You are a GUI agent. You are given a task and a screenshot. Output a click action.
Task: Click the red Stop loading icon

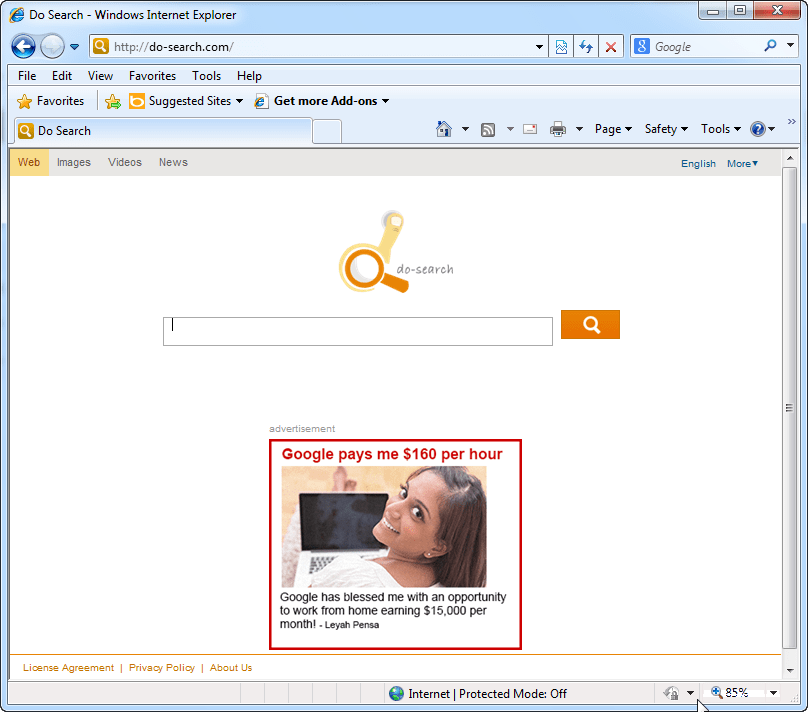pyautogui.click(x=611, y=47)
